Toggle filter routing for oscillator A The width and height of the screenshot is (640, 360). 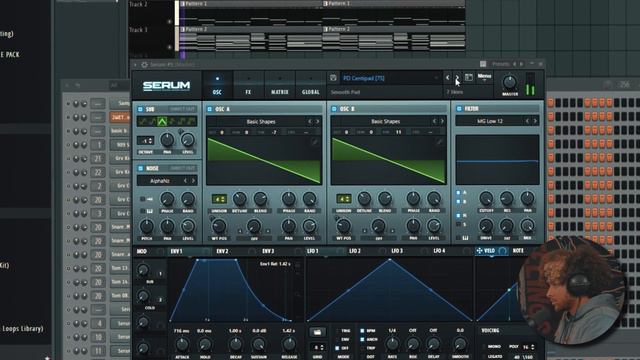(x=458, y=192)
